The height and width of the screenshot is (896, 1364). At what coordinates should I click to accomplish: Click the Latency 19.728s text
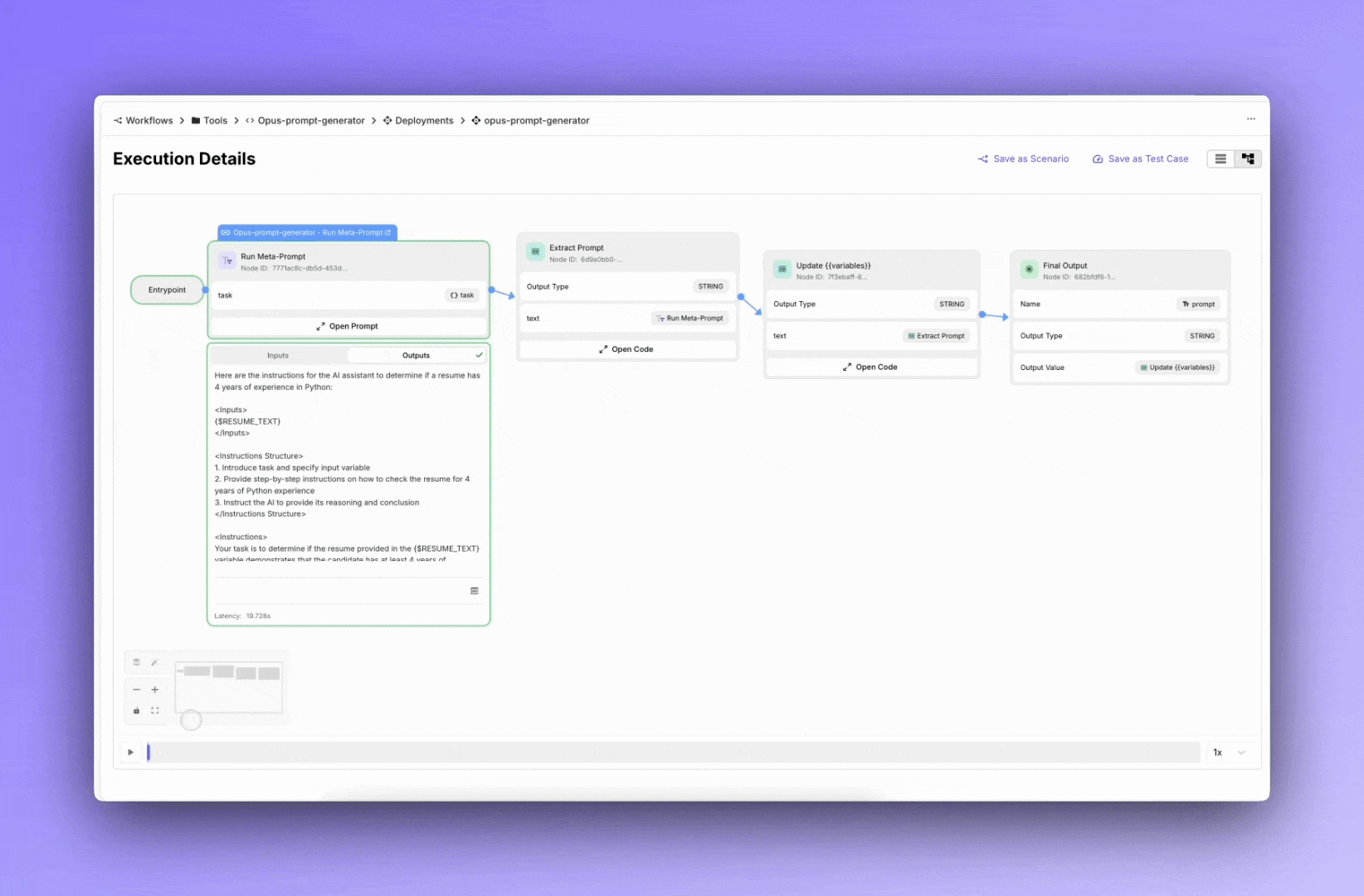[x=242, y=616]
